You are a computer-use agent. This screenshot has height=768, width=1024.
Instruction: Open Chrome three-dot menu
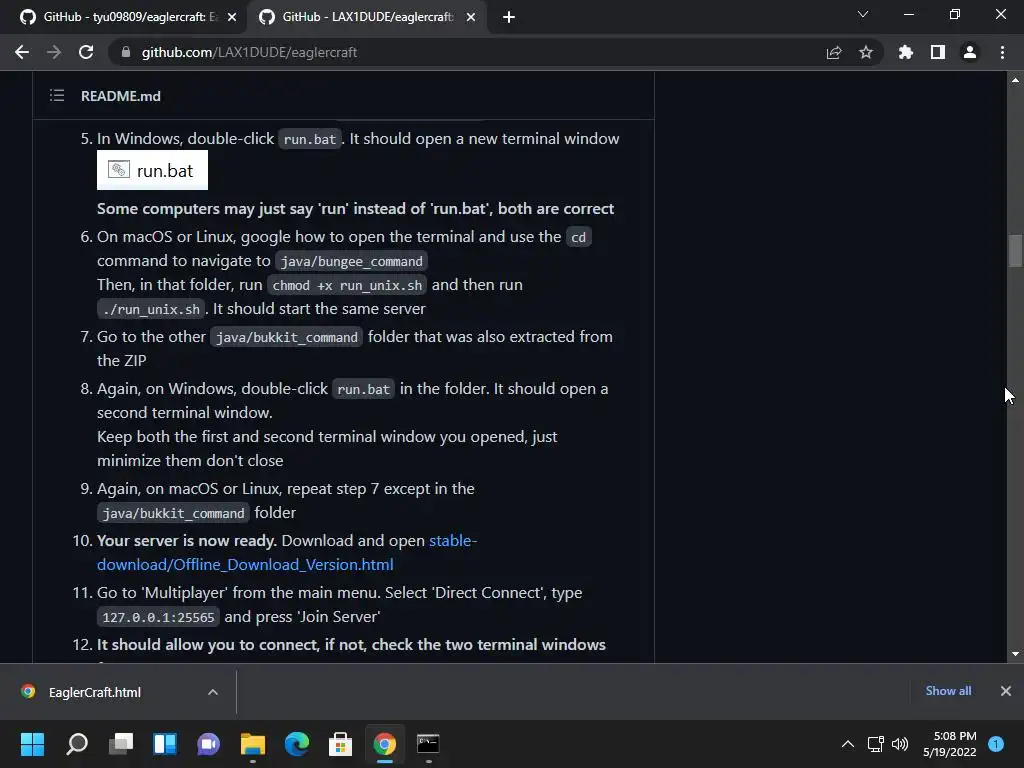[1002, 52]
